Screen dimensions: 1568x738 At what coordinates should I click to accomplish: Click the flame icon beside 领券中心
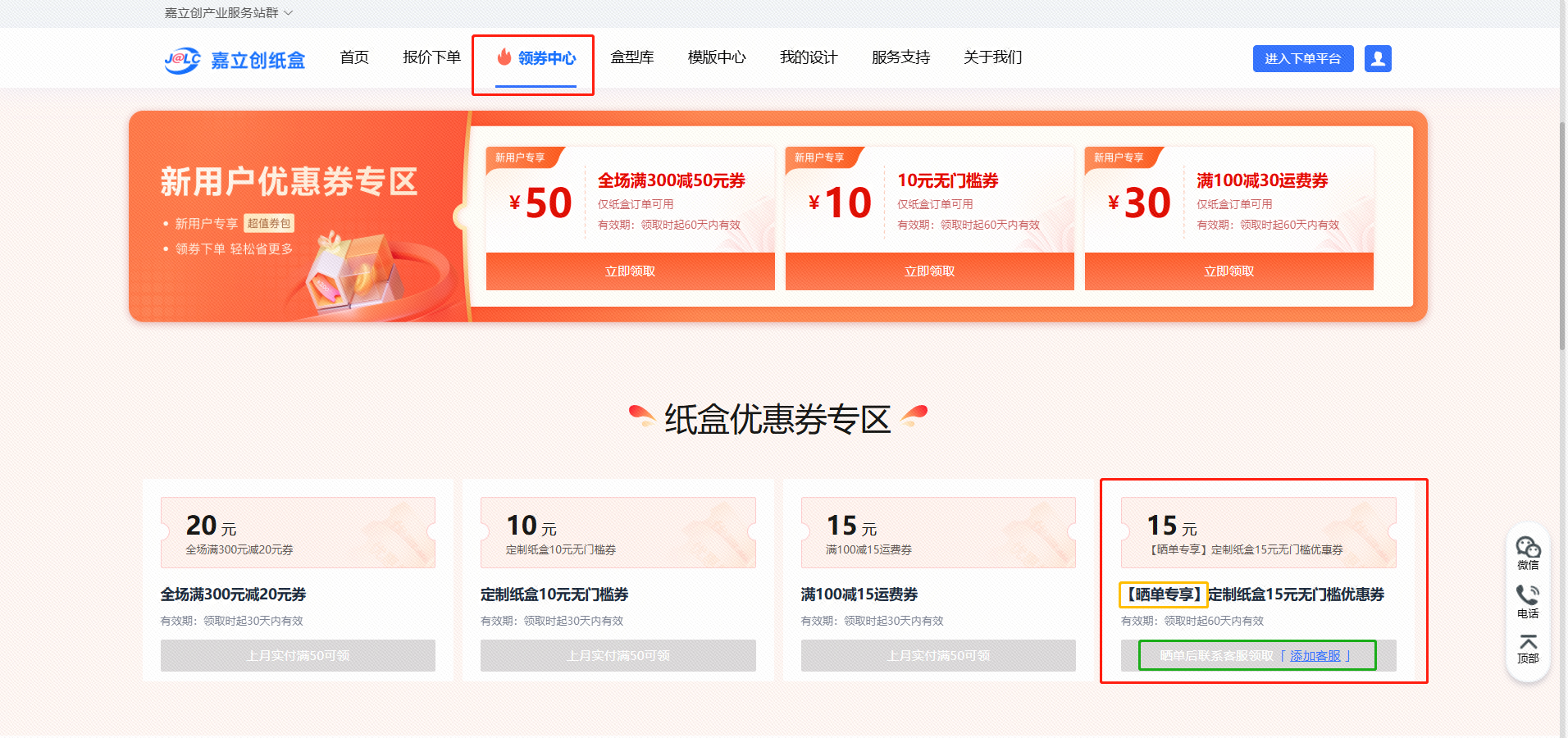(x=504, y=57)
